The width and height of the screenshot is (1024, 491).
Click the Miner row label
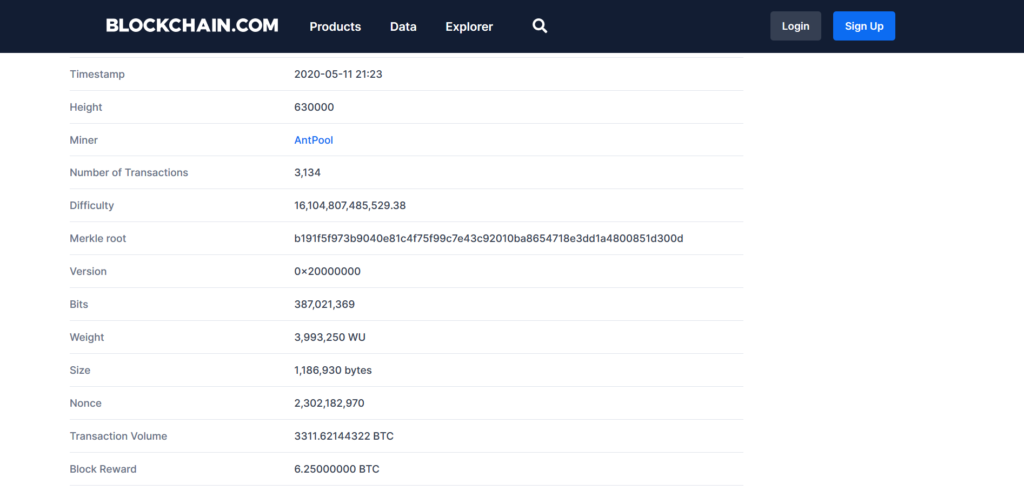tap(84, 140)
